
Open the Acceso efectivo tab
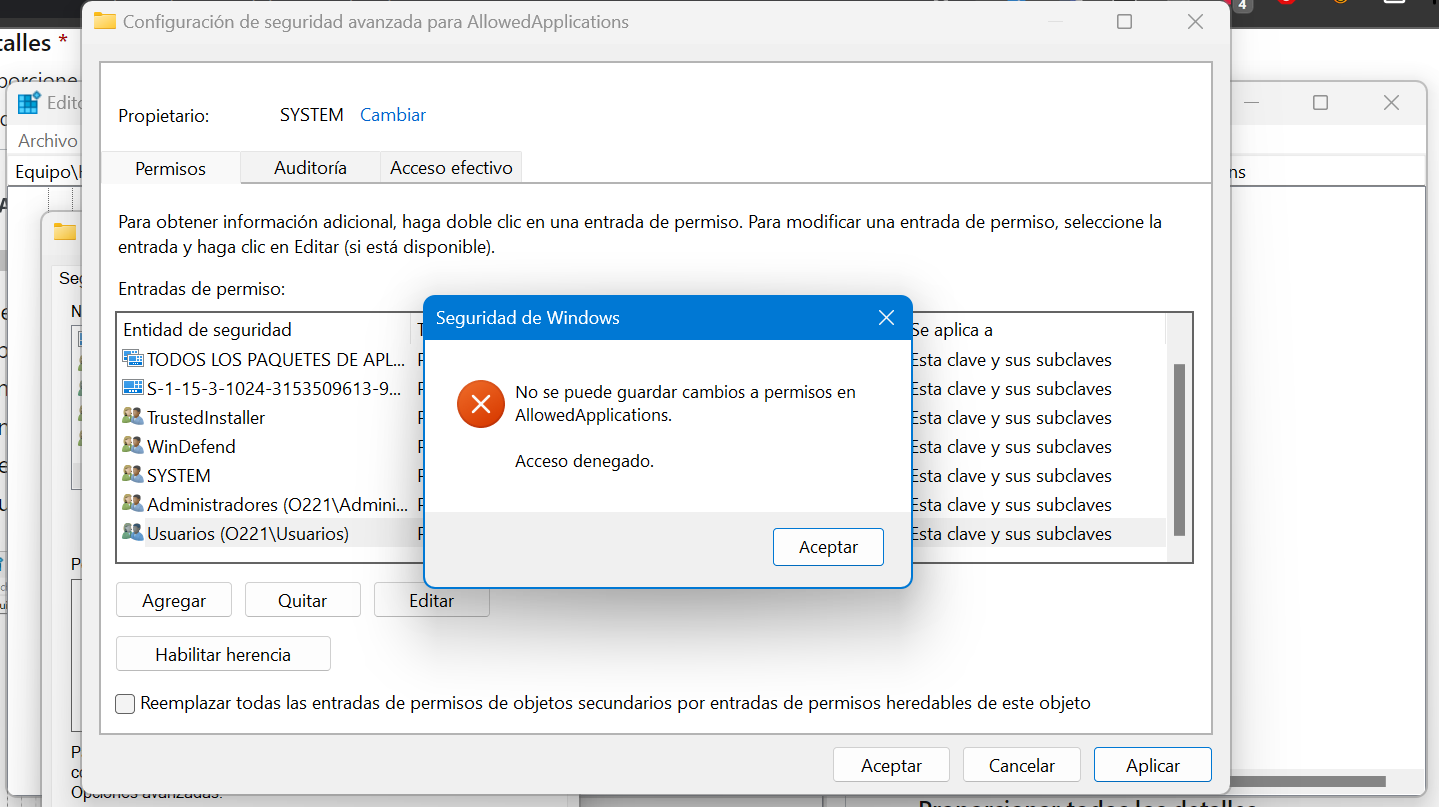(451, 168)
